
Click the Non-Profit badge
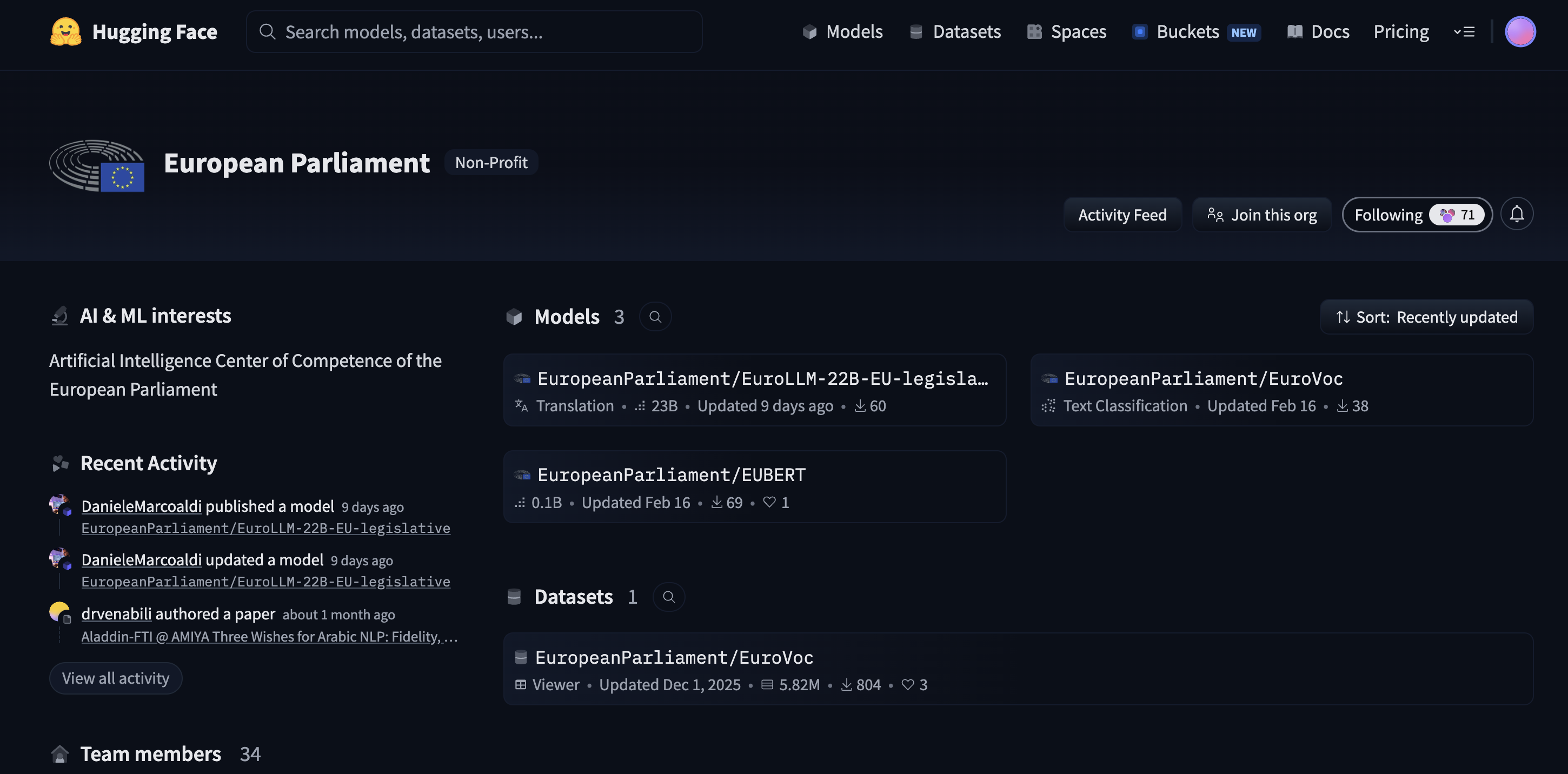click(x=491, y=163)
